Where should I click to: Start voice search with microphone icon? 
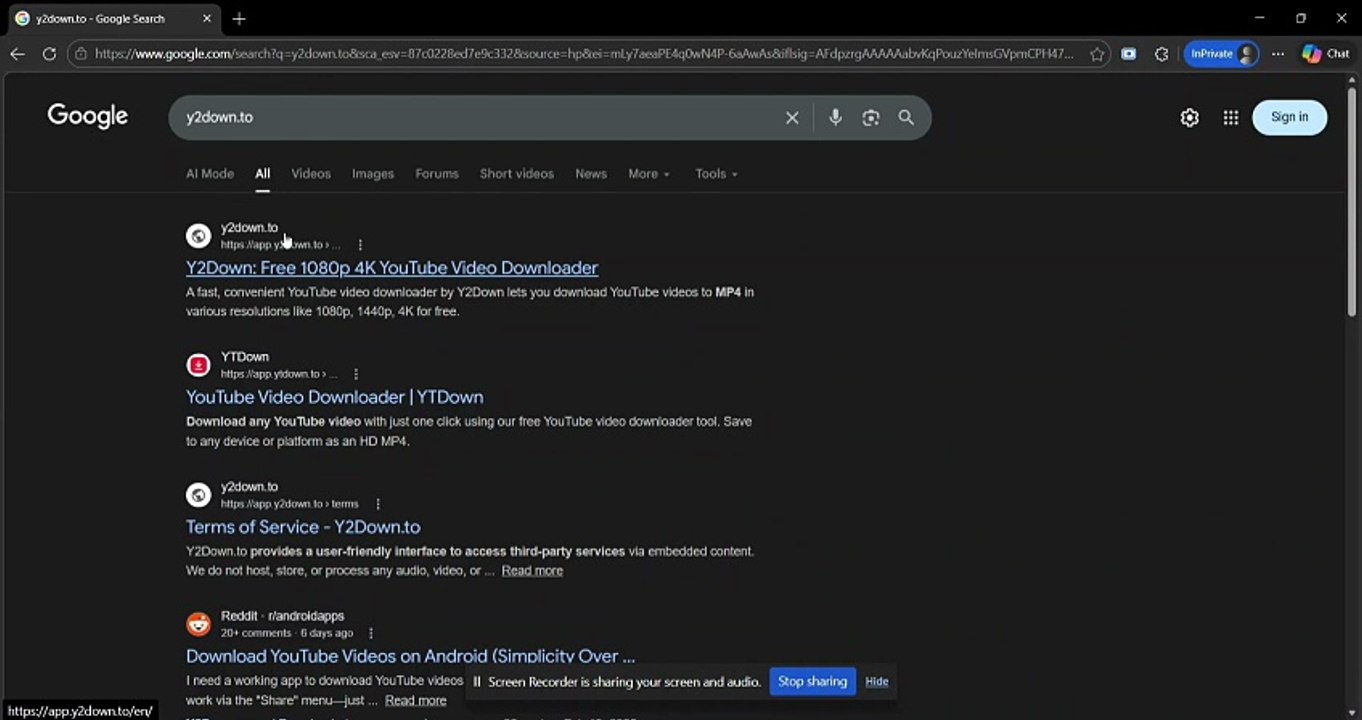click(835, 118)
